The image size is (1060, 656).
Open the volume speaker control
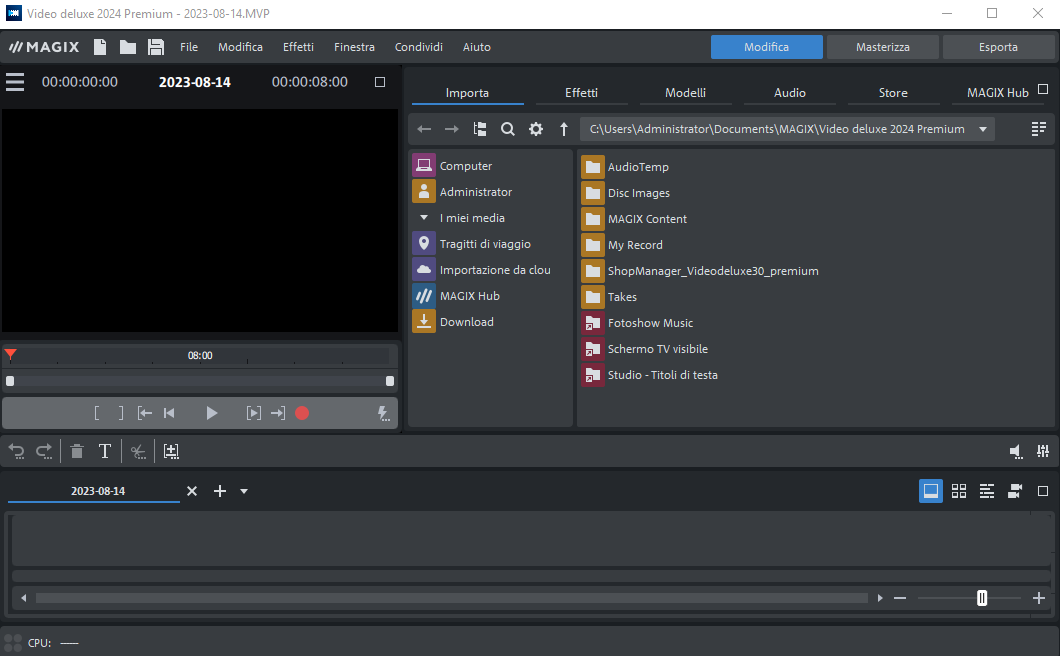point(1015,452)
